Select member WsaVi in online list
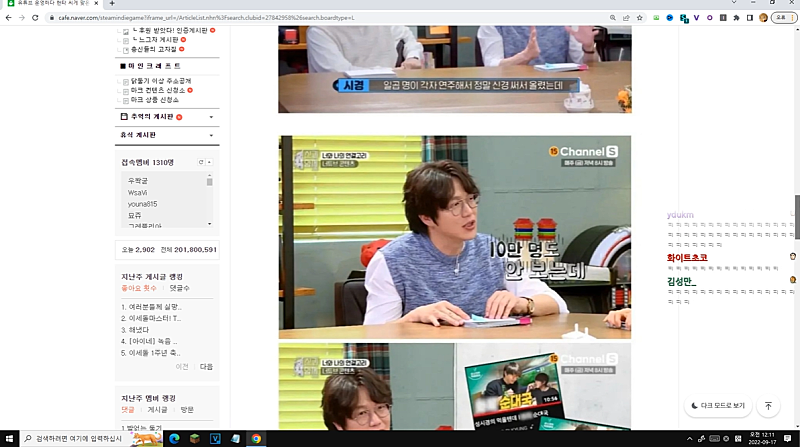The image size is (800, 447). tap(137, 193)
